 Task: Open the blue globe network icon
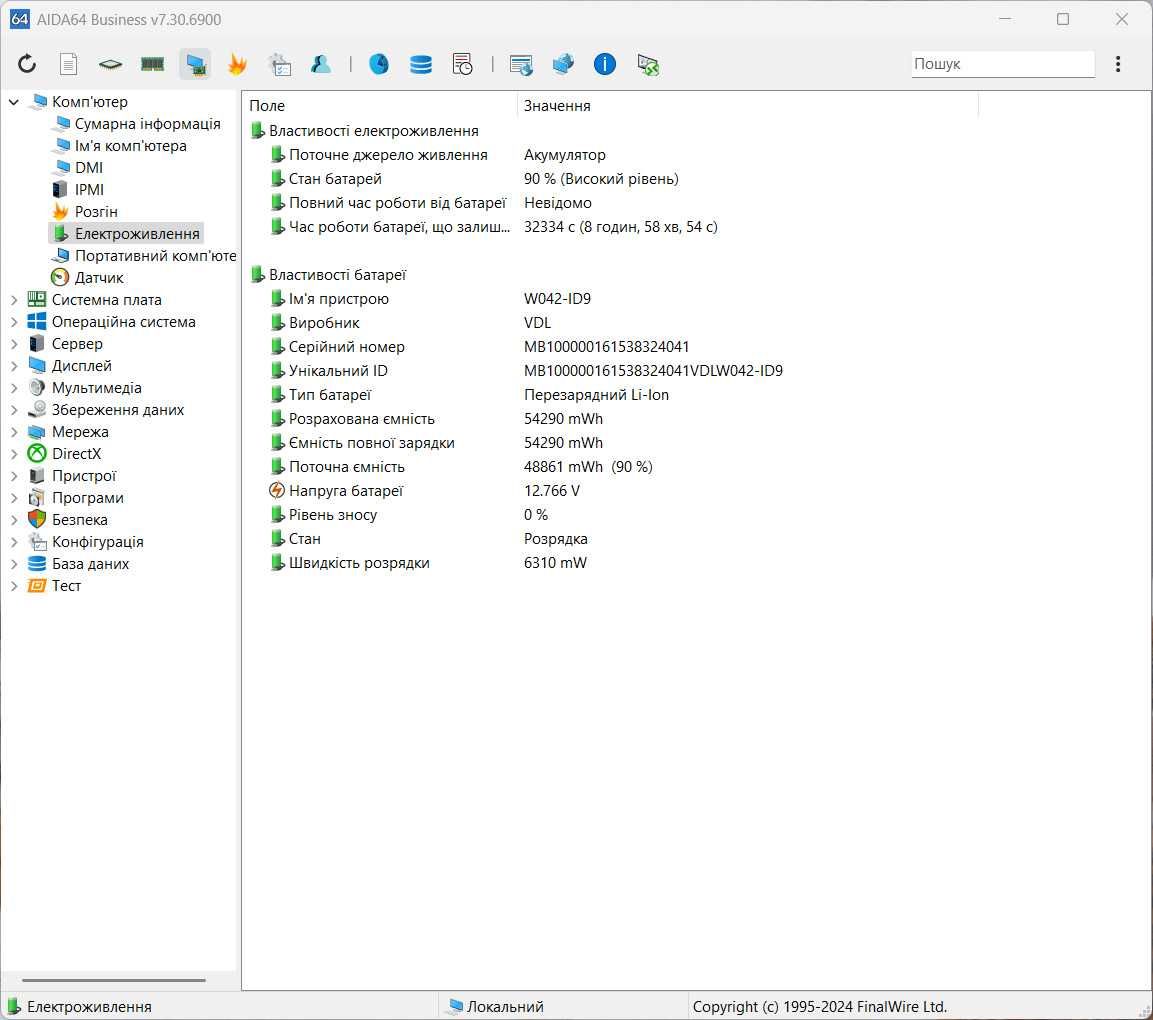pos(563,64)
